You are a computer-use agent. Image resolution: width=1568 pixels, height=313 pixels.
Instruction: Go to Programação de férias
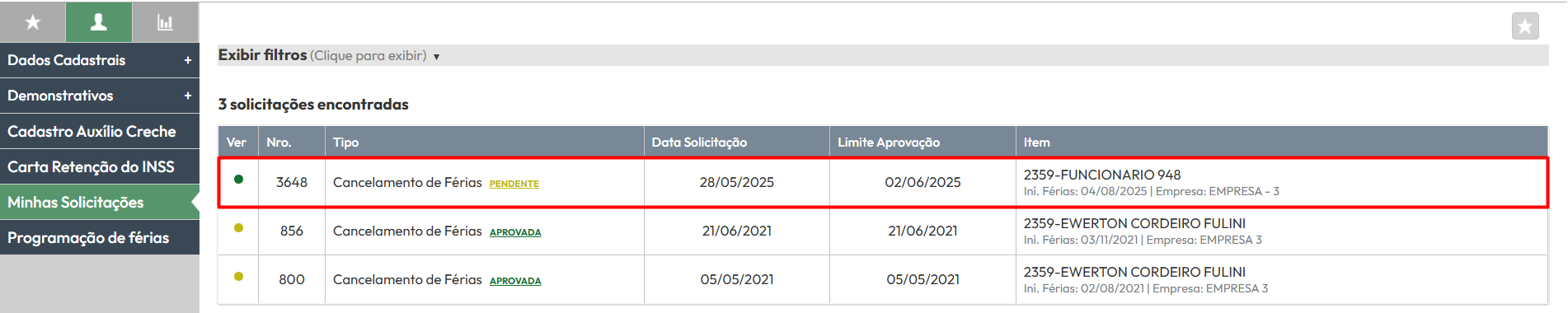click(x=100, y=237)
